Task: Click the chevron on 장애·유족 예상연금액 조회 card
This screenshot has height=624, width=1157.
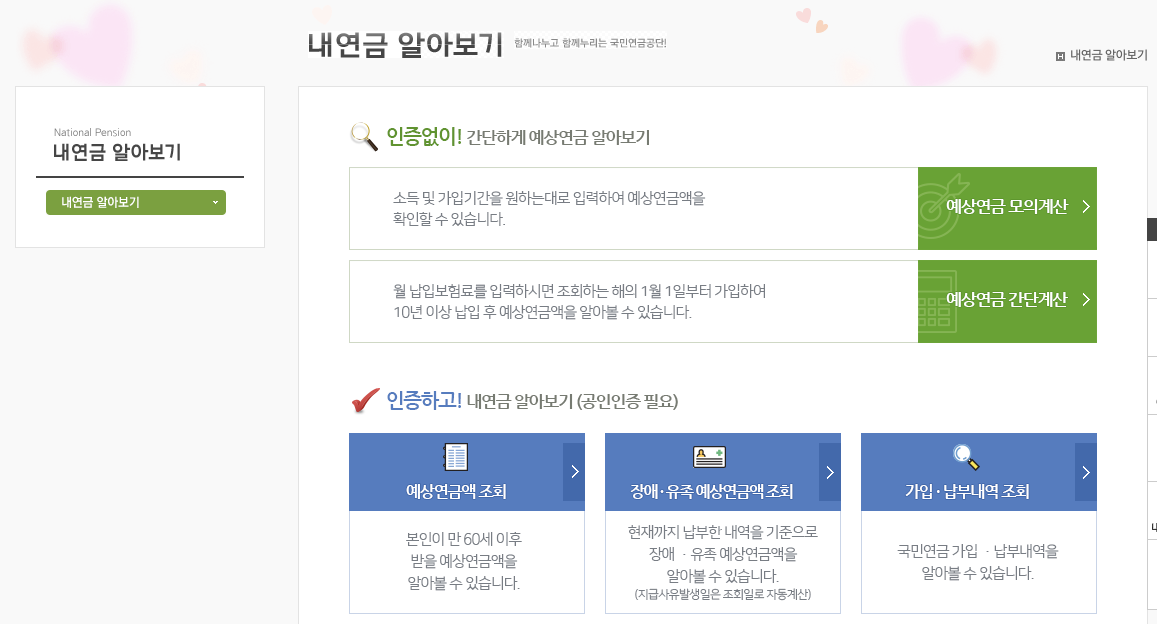Action: point(830,472)
